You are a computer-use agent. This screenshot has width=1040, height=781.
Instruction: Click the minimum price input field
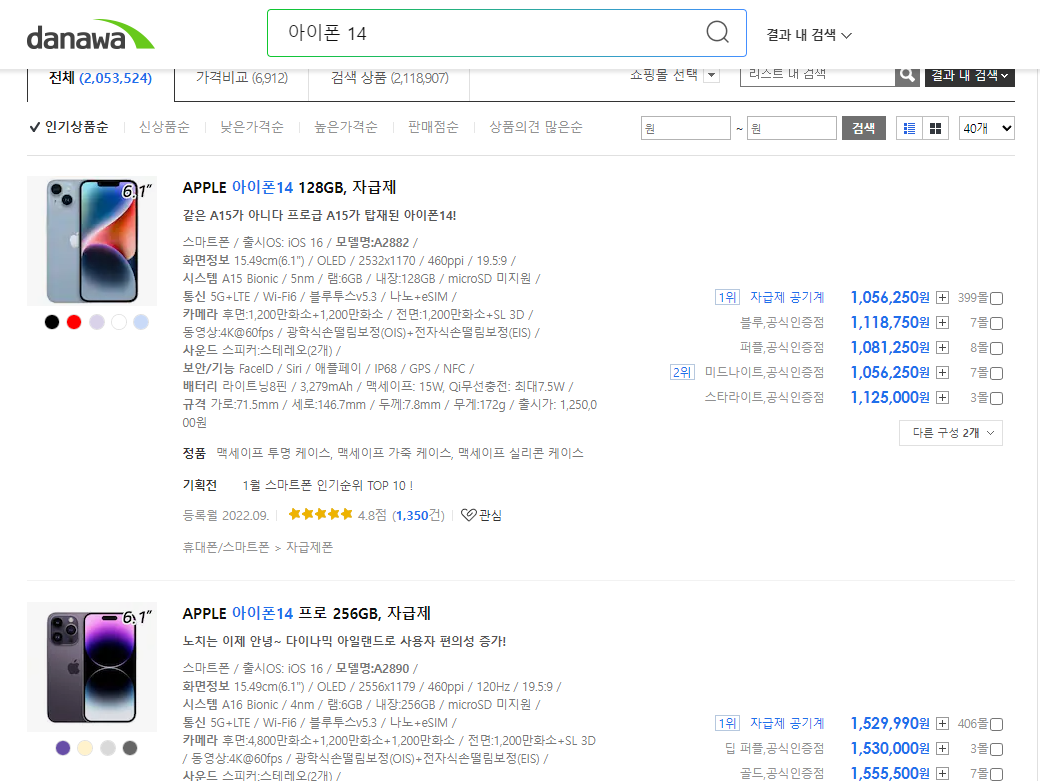[686, 128]
